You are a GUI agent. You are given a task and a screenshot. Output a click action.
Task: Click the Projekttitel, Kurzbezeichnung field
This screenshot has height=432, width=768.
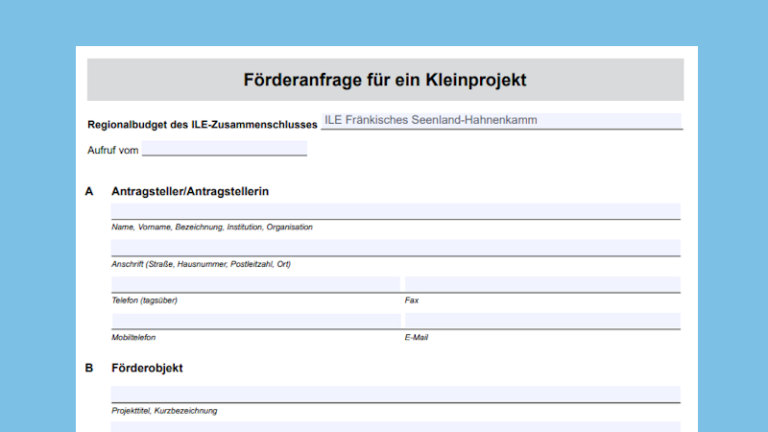pyautogui.click(x=396, y=394)
